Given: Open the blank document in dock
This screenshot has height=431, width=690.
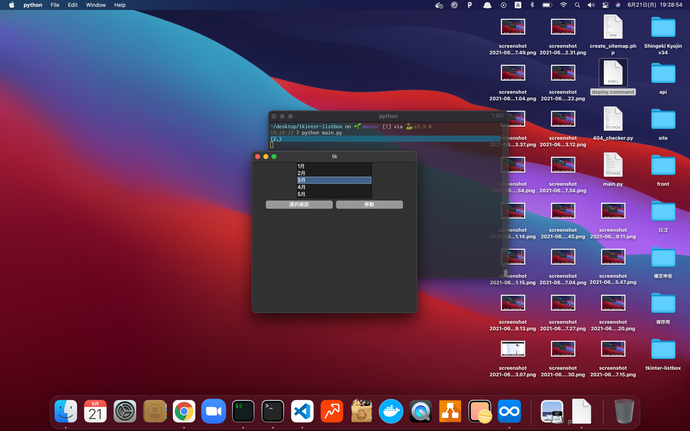Looking at the screenshot, I should (581, 411).
